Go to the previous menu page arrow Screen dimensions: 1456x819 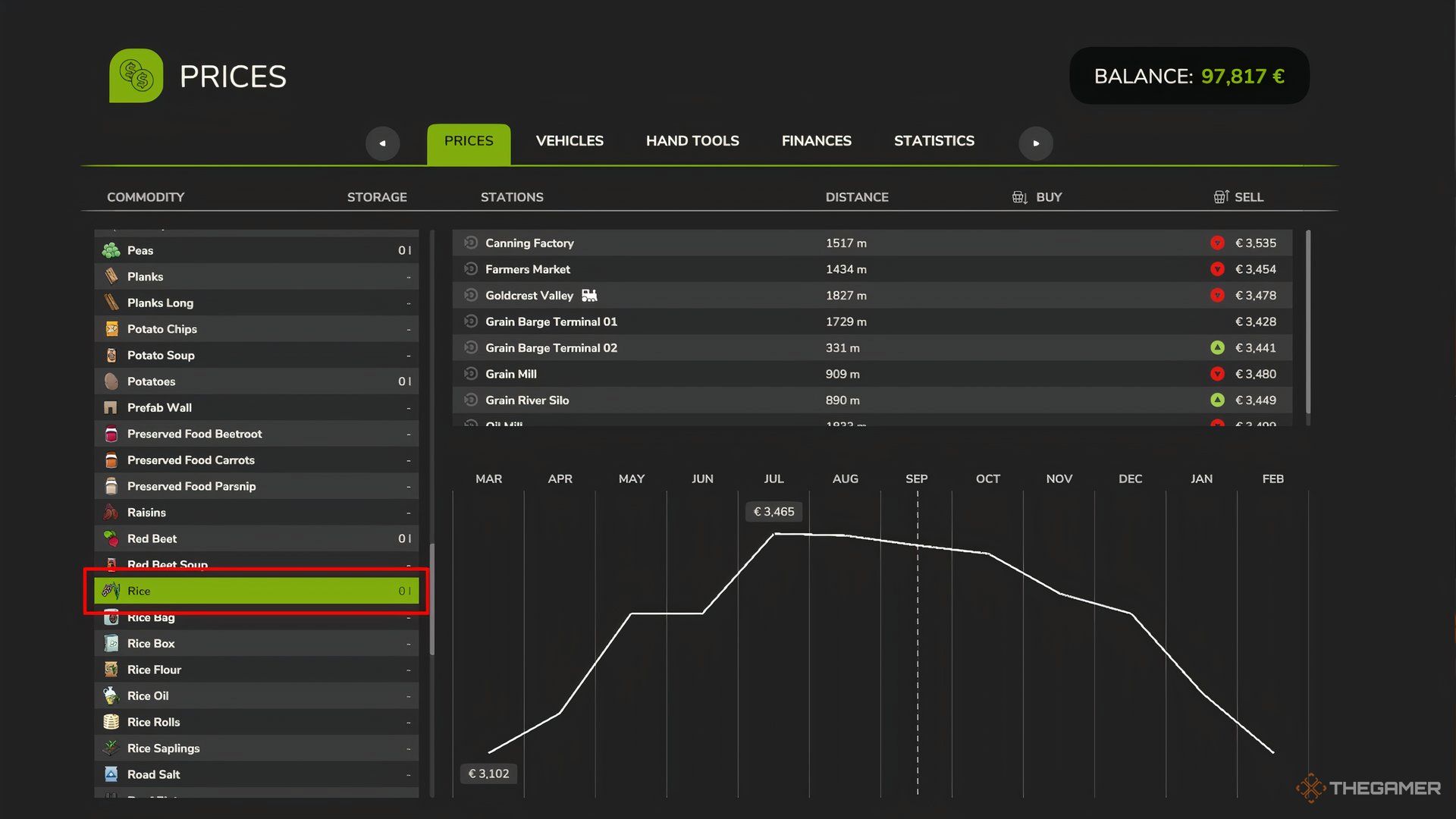click(x=382, y=143)
